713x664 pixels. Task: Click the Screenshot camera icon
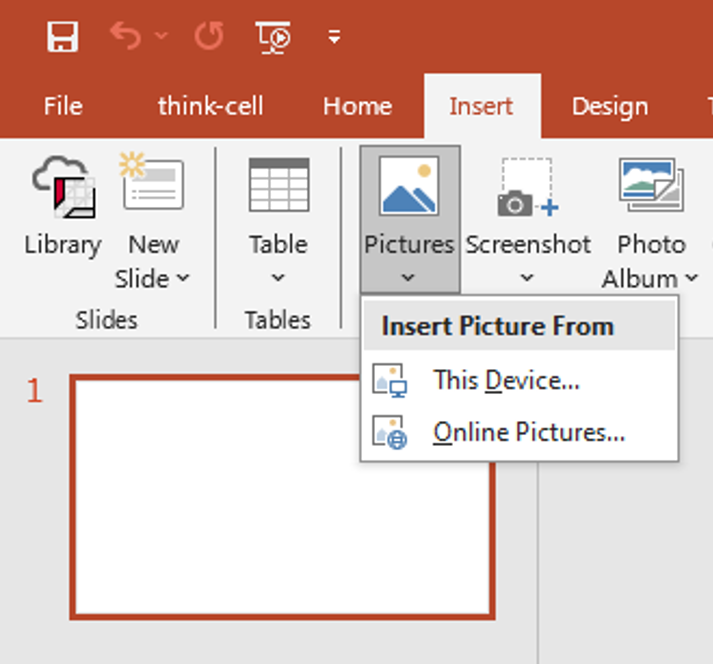click(528, 187)
